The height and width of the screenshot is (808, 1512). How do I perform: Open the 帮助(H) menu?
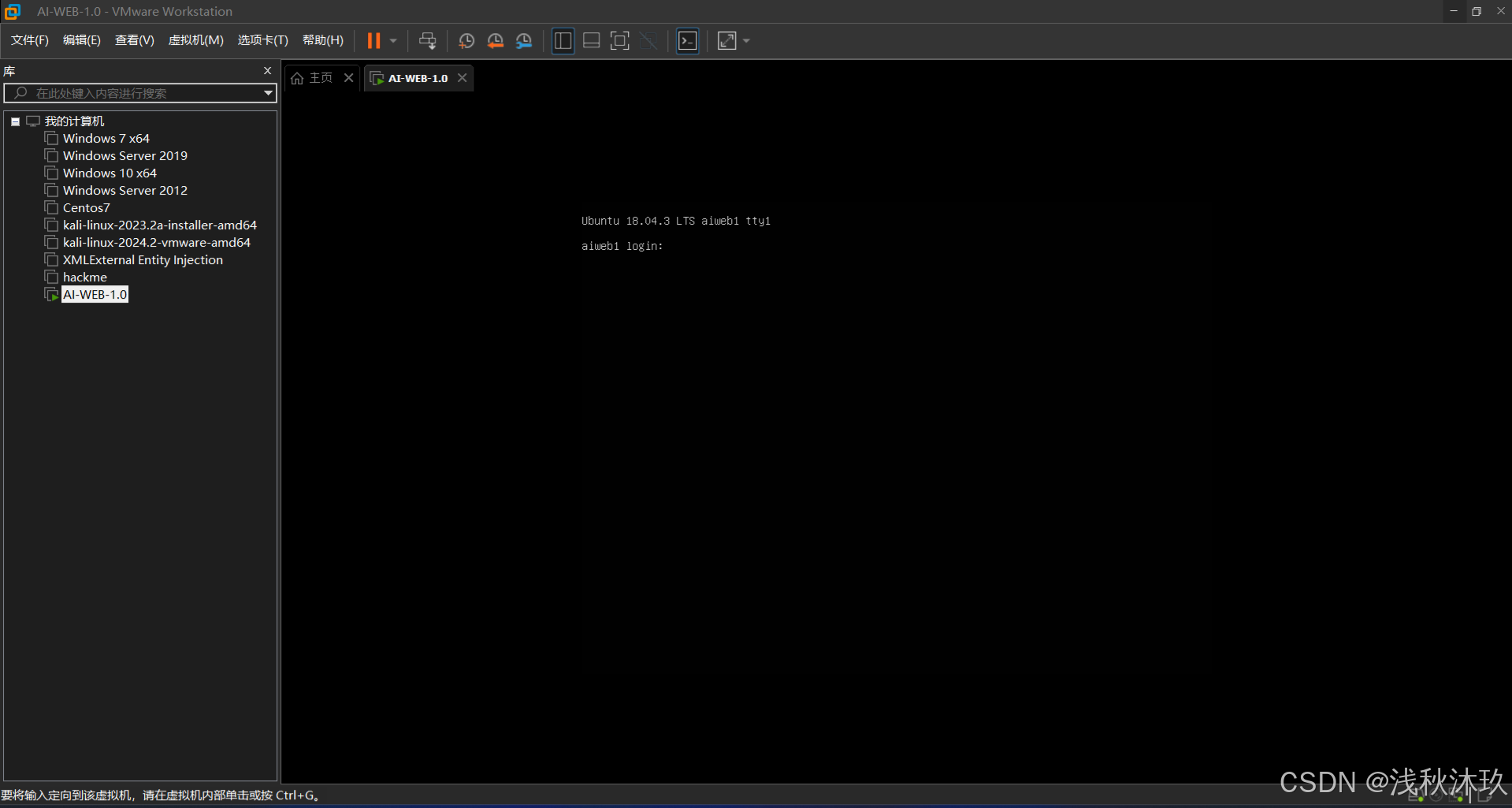point(323,40)
